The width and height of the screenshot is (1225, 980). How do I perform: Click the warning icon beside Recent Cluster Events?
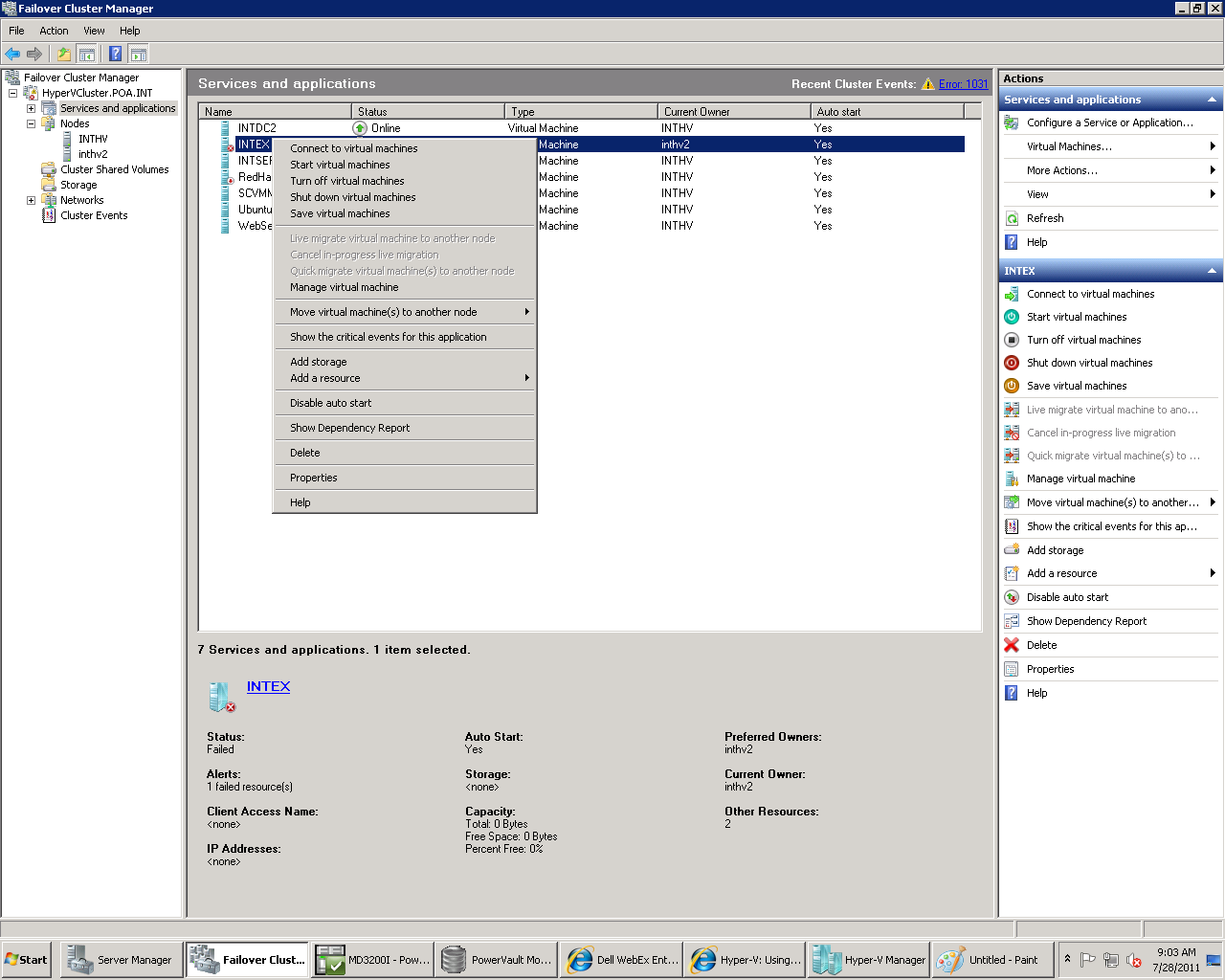927,84
